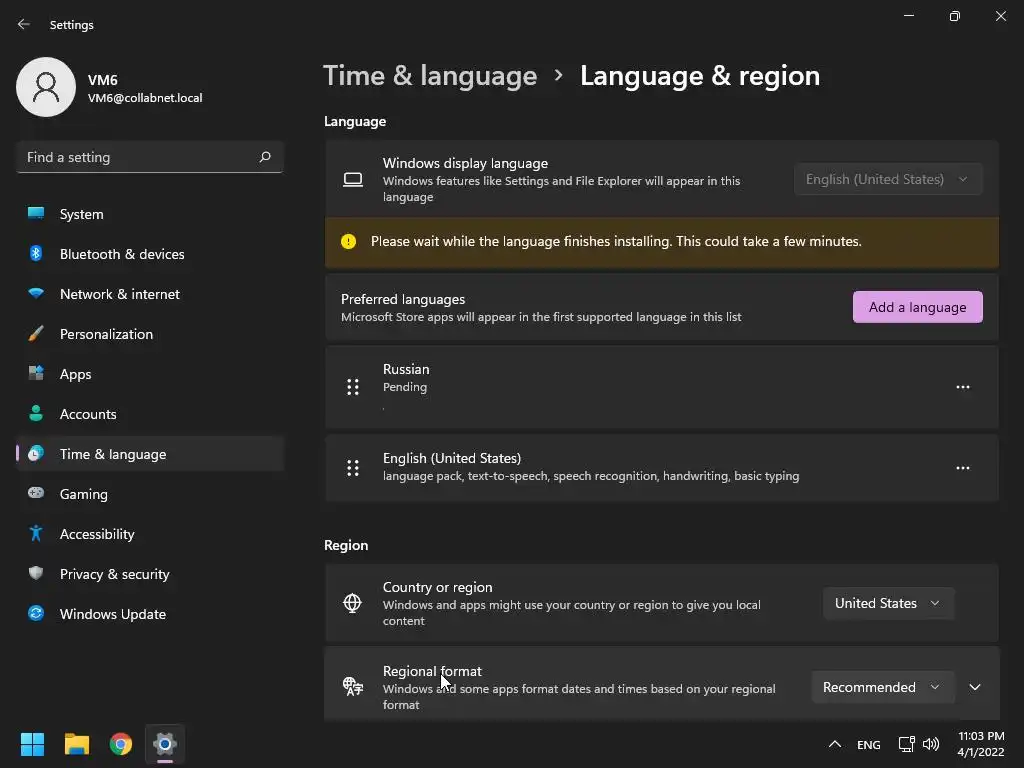Open Network & internet settings
The height and width of the screenshot is (768, 1024).
pyautogui.click(x=150, y=294)
